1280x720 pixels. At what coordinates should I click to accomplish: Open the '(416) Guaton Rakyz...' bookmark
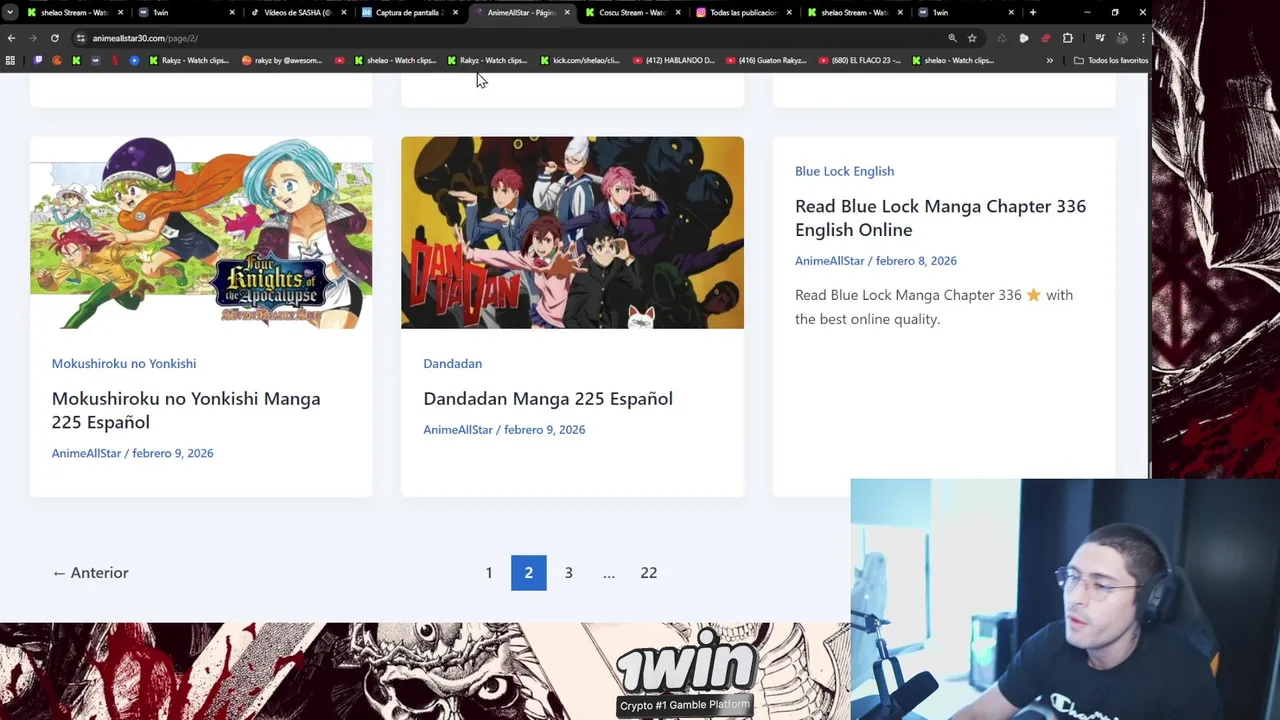(767, 60)
